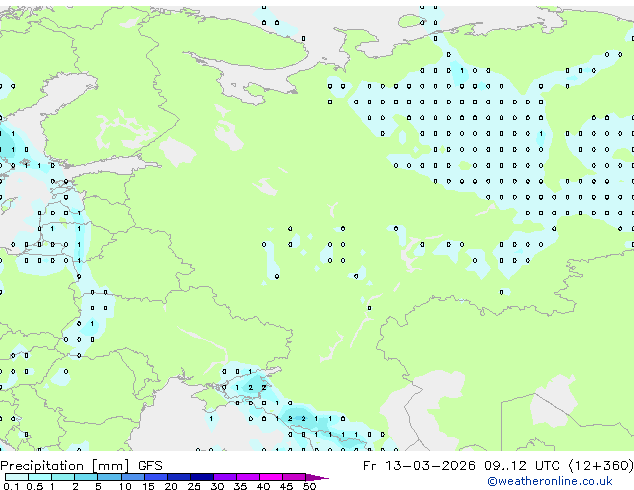The image size is (634, 490).
Task: Pick the 5–10 mm legend color box
Action: point(110,477)
